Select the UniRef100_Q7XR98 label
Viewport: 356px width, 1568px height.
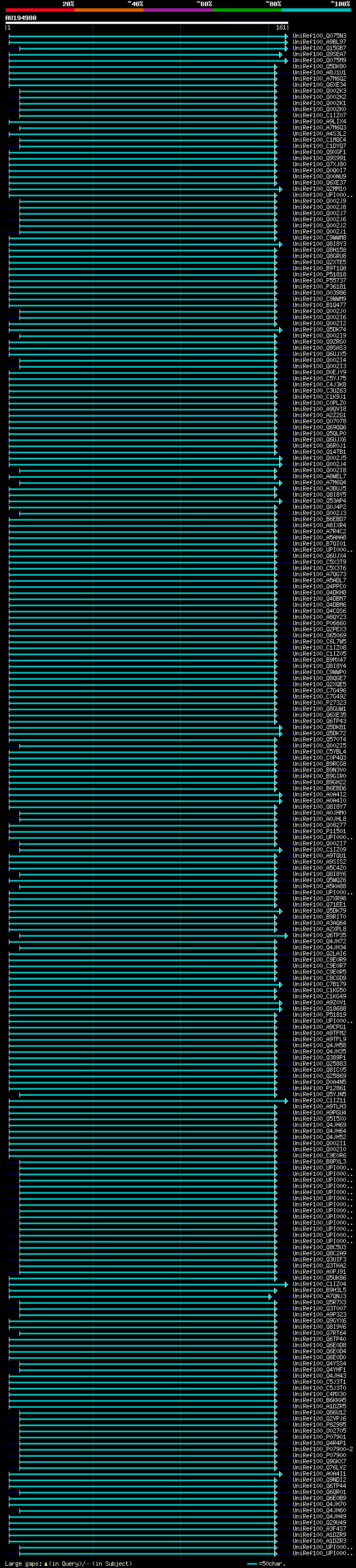click(319, 898)
